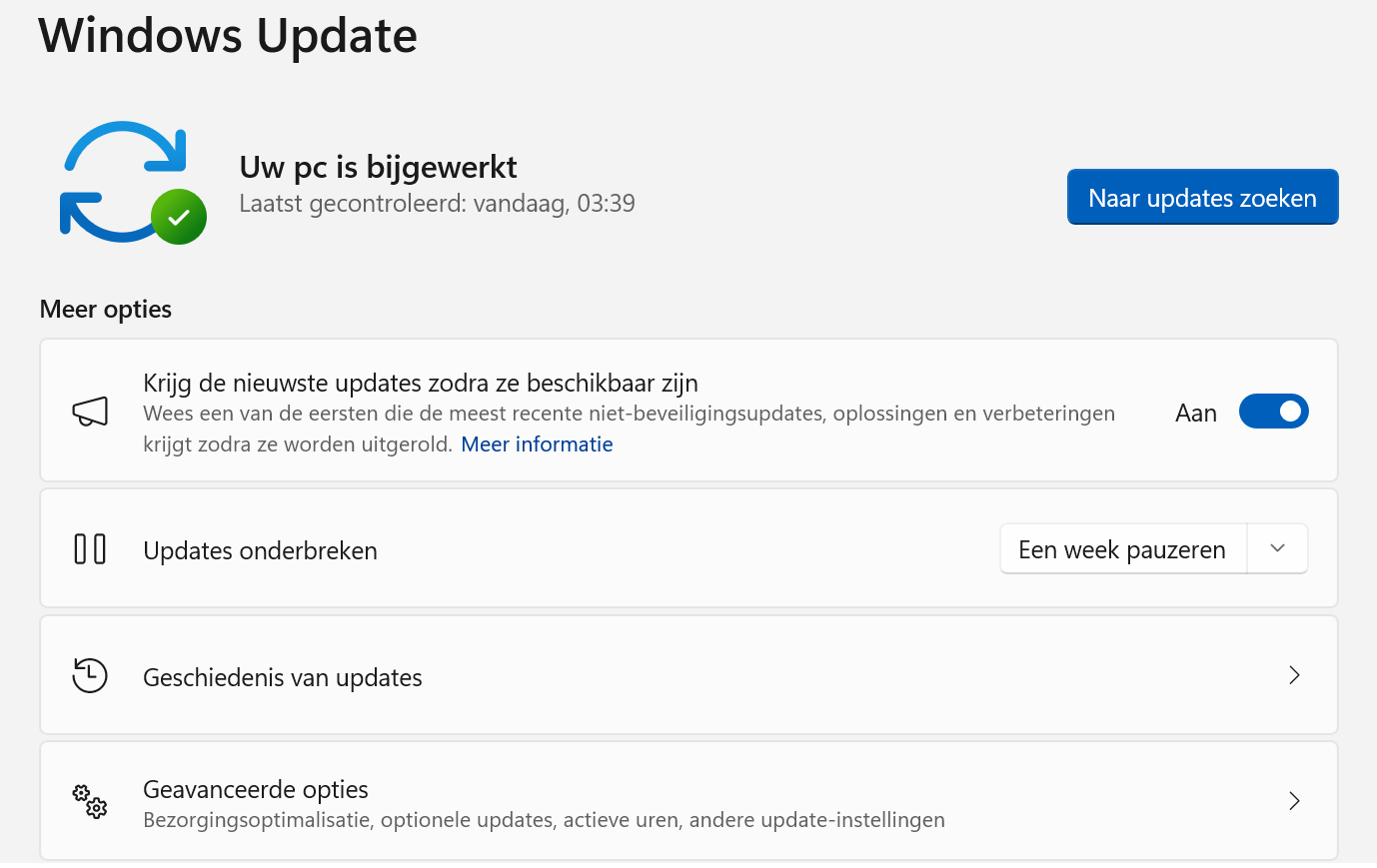This screenshot has height=868, width=1377.
Task: Expand the pause duration dropdown chevron
Action: [1277, 548]
